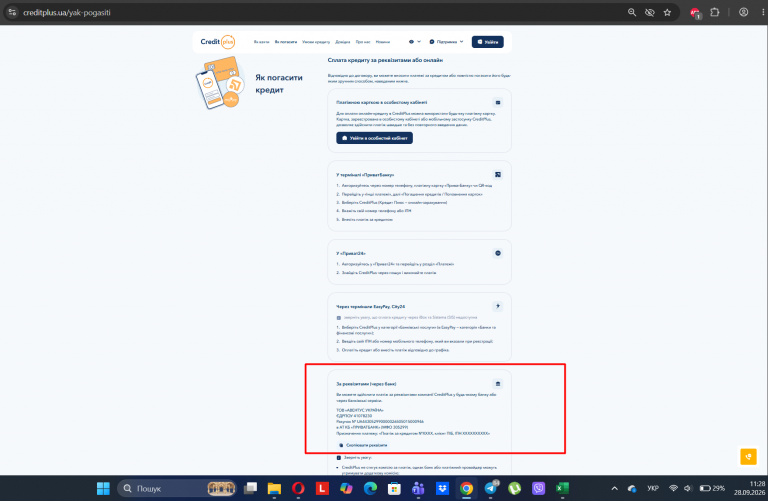Switch the 'УКР' keyboard language indicator
Screen dimensions: 768x501
[653, 488]
